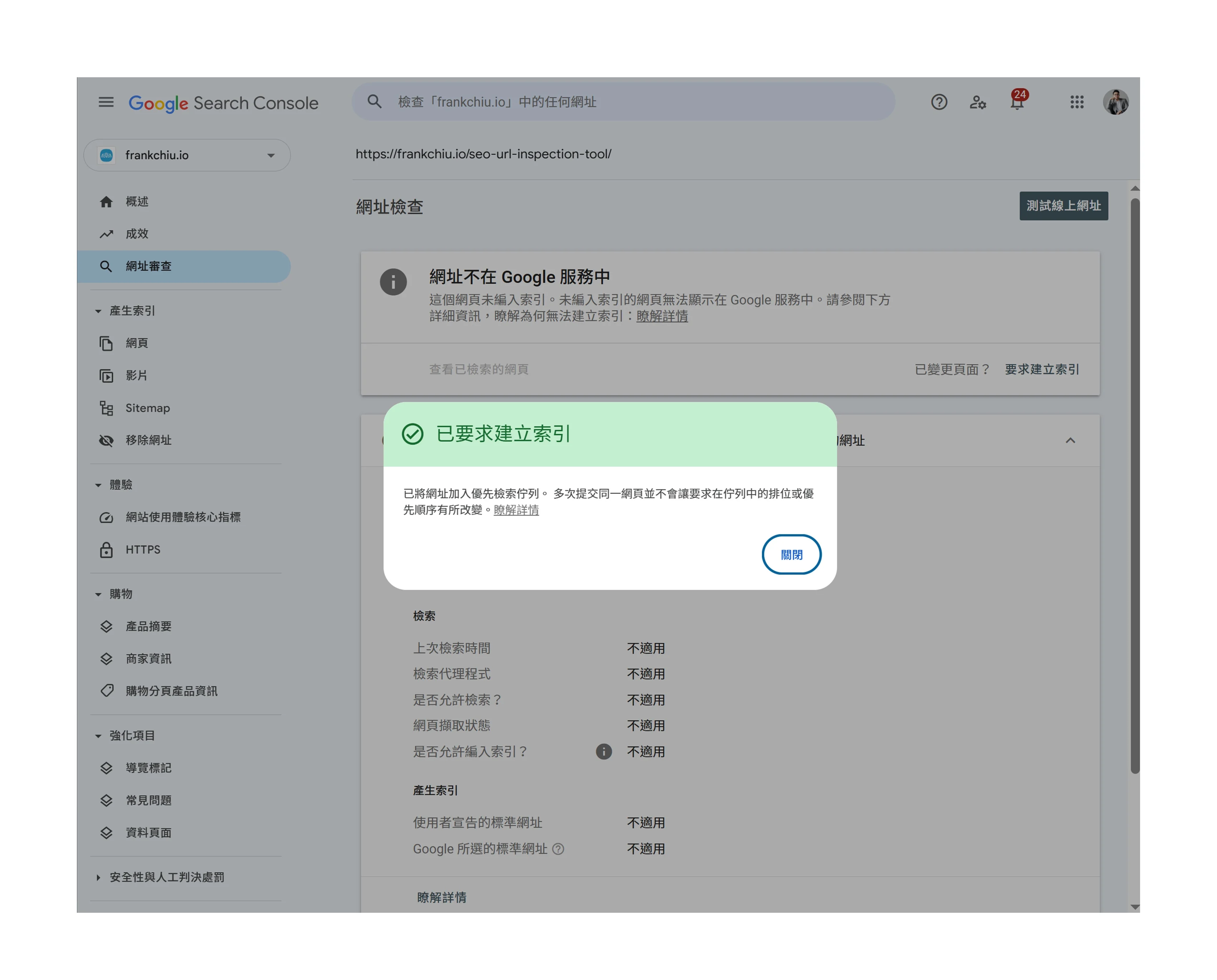This screenshot has height=980, width=1217.
Task: Open the frankchiu.io property dropdown
Action: pyautogui.click(x=187, y=155)
